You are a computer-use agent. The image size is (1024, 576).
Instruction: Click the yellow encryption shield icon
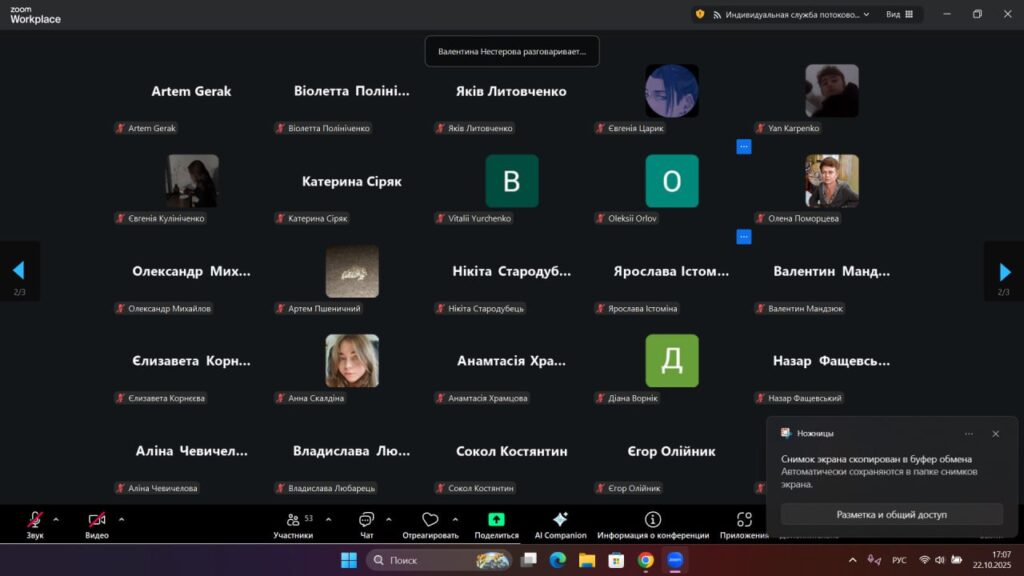click(x=700, y=14)
